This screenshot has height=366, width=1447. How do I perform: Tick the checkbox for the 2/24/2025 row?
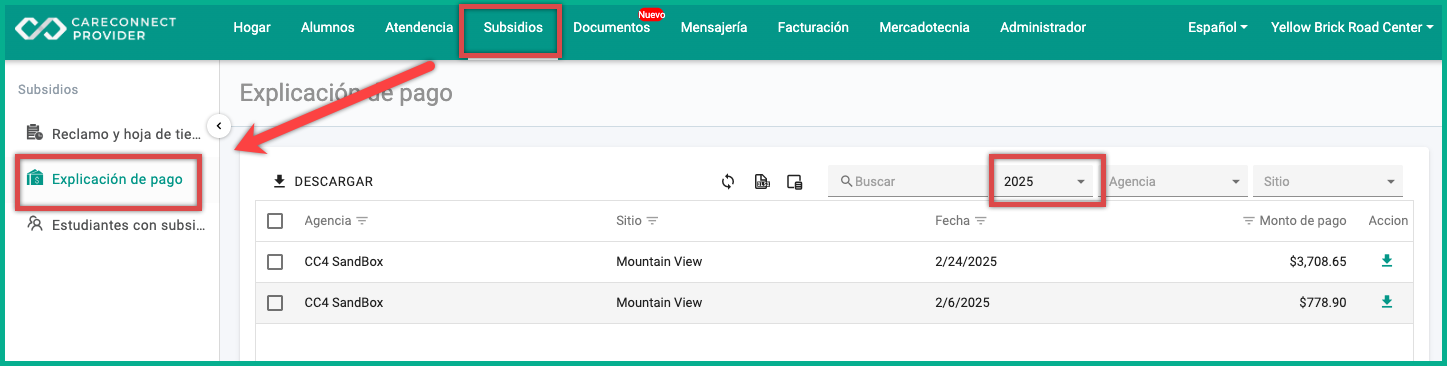(x=275, y=262)
